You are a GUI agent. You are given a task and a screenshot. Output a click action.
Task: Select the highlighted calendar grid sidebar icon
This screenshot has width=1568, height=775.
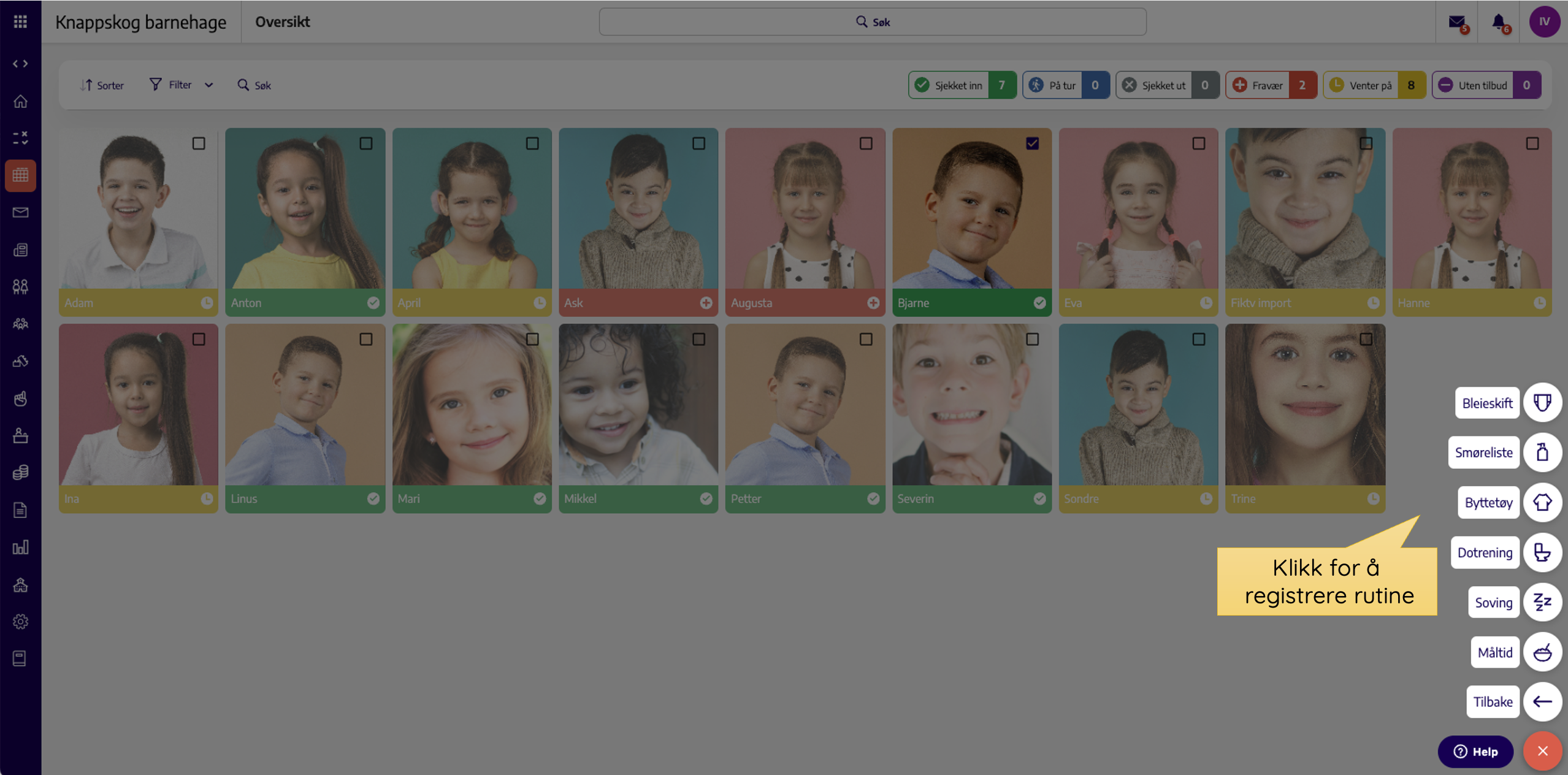[x=20, y=175]
